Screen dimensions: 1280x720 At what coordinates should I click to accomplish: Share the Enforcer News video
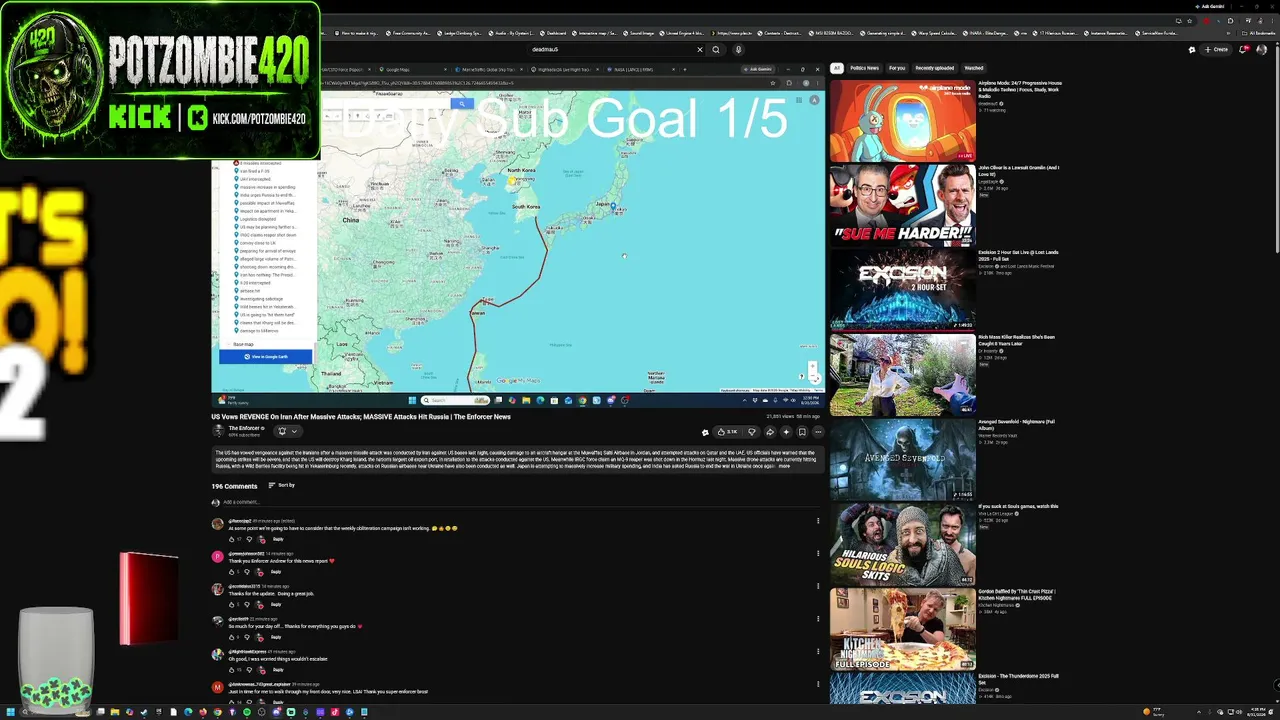(x=769, y=432)
